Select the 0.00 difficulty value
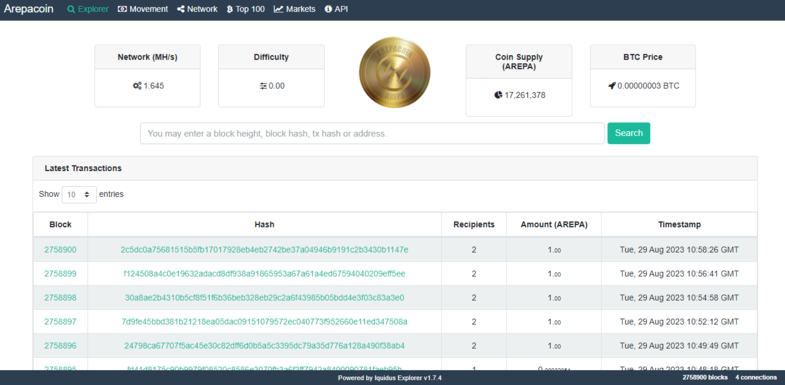785x385 pixels. [277, 86]
